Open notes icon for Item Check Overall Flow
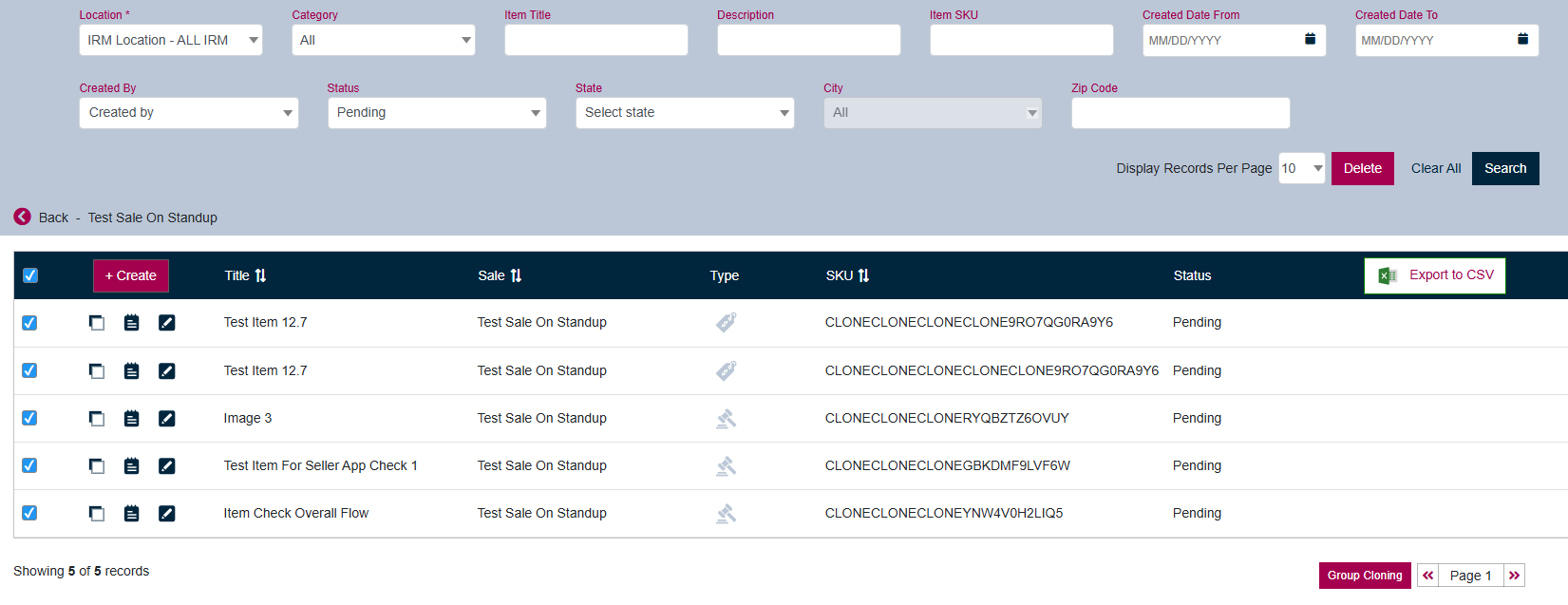Image resolution: width=1568 pixels, height=605 pixels. click(132, 513)
